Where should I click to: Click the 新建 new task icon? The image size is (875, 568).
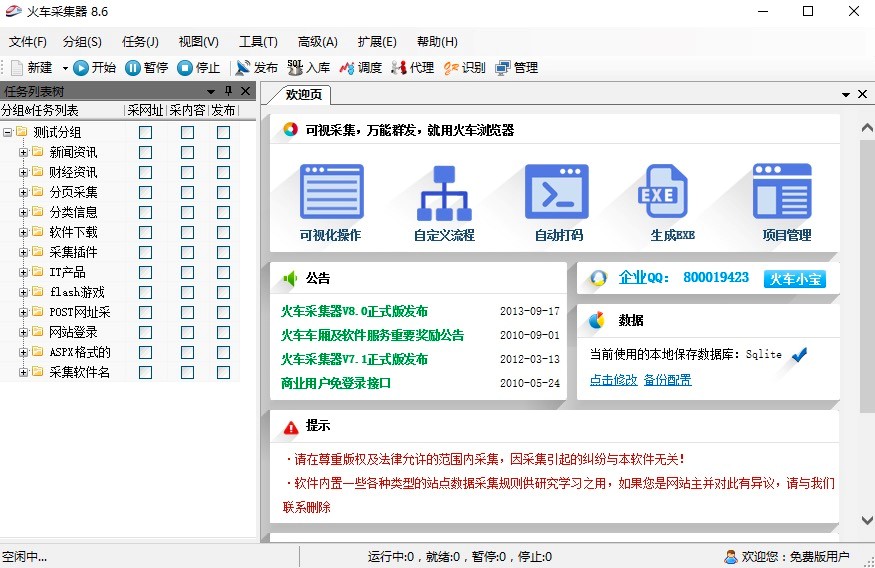[x=17, y=68]
